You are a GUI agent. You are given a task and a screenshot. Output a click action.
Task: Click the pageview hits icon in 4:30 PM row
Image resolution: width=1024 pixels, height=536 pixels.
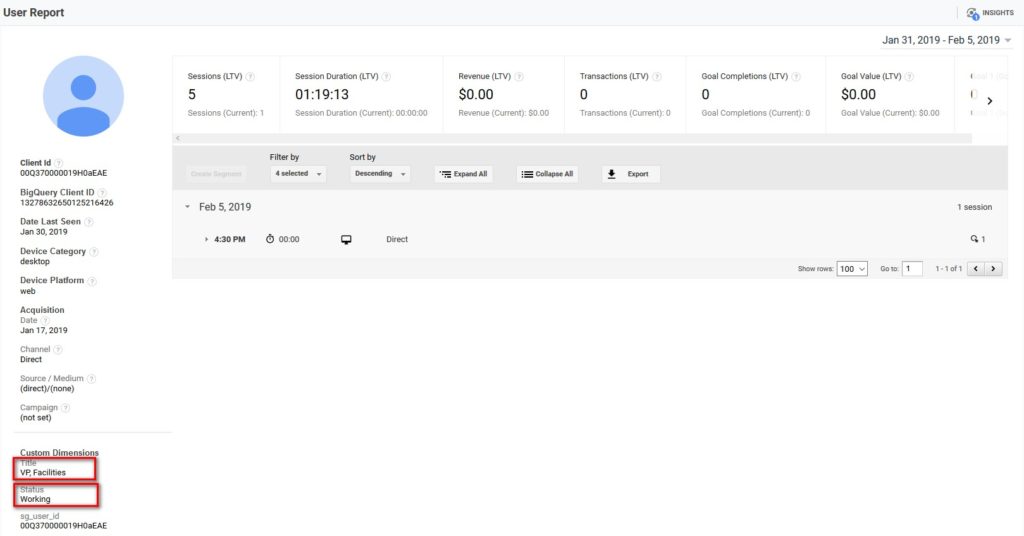tap(974, 239)
